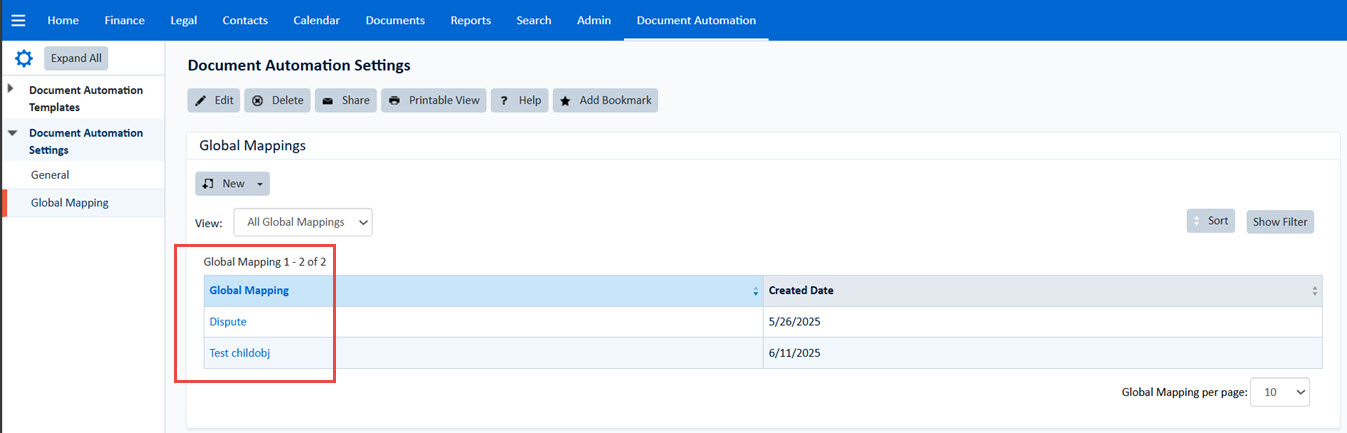
Task: Sort the Global Mappings list
Action: tap(1210, 221)
